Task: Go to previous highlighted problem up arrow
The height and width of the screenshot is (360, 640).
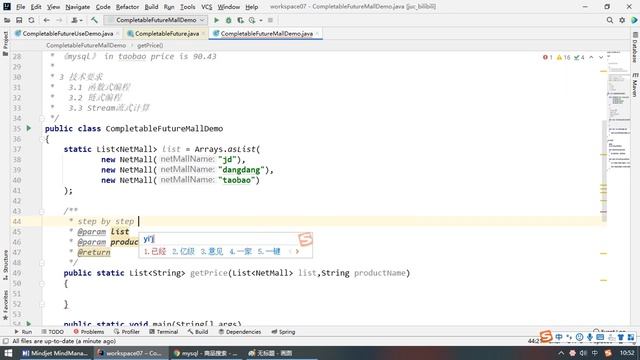Action: pyautogui.click(x=591, y=58)
